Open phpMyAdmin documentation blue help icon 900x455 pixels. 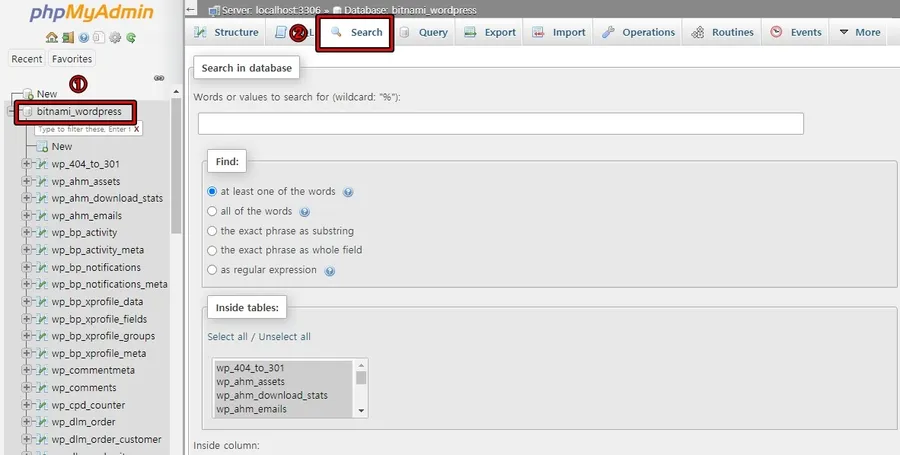[84, 38]
